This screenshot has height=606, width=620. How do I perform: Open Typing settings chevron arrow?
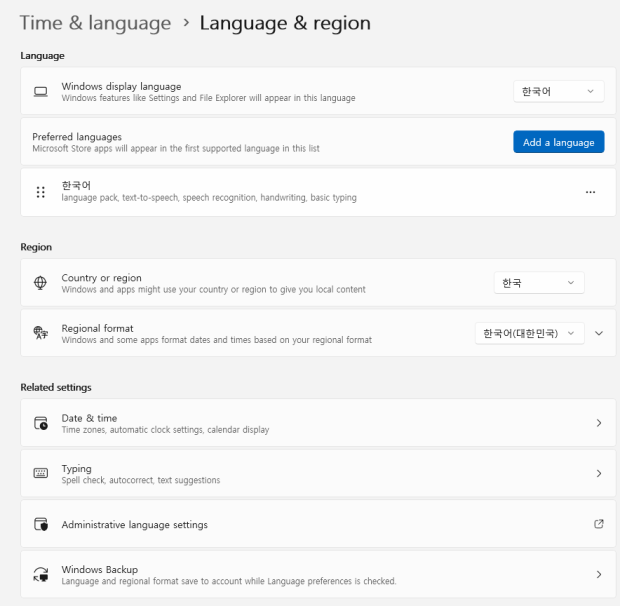[599, 473]
